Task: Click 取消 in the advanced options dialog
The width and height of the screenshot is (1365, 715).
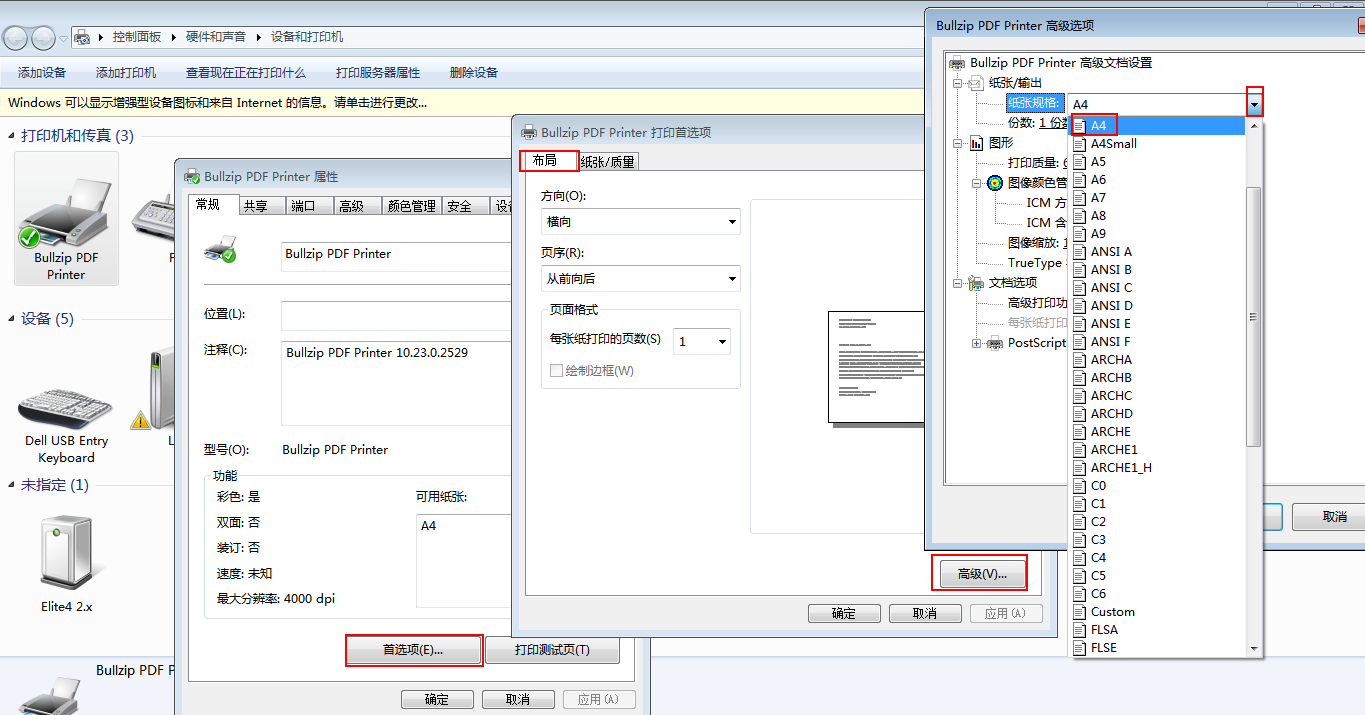Action: (x=1330, y=517)
